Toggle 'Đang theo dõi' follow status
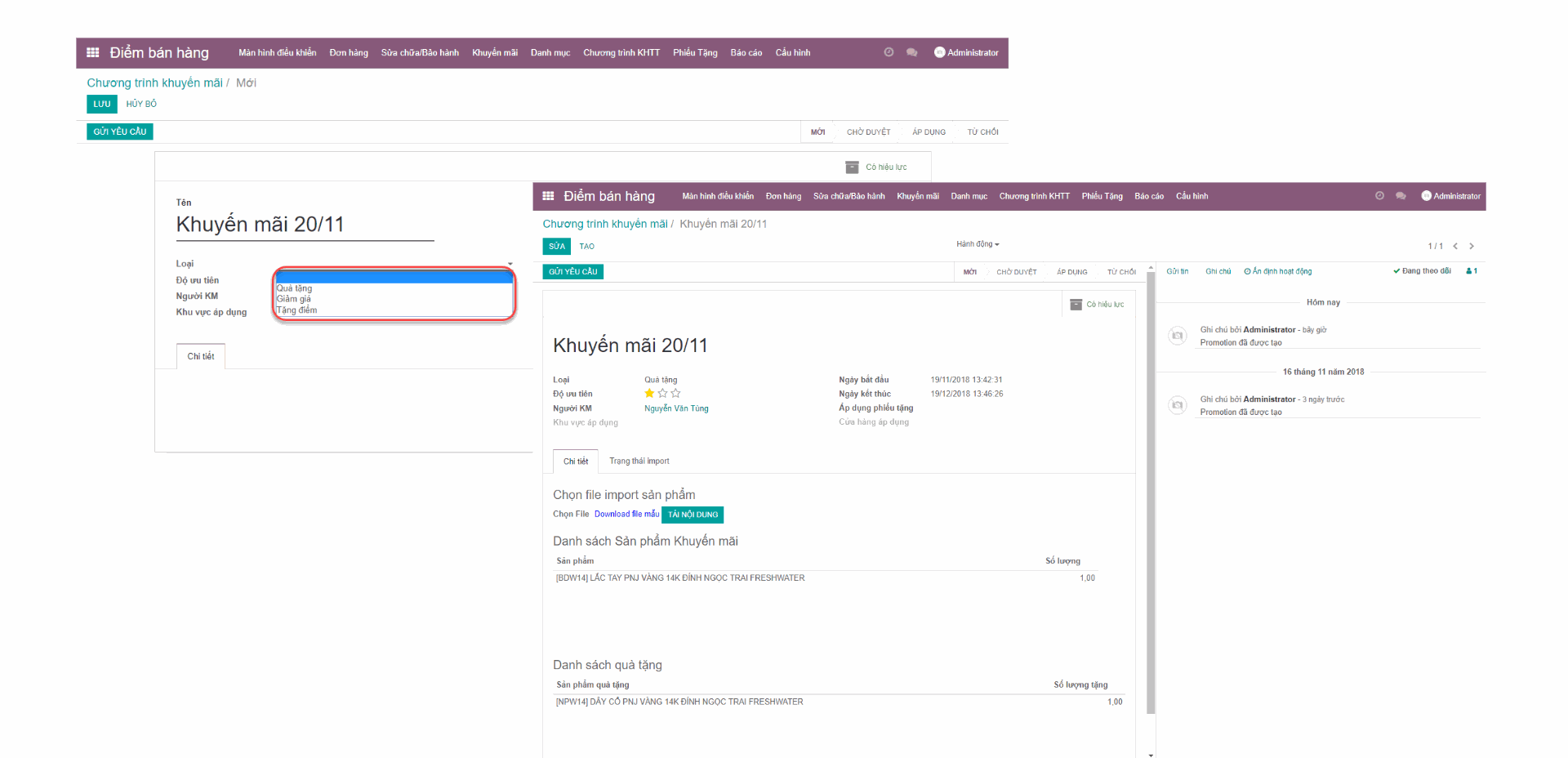 coord(1421,270)
